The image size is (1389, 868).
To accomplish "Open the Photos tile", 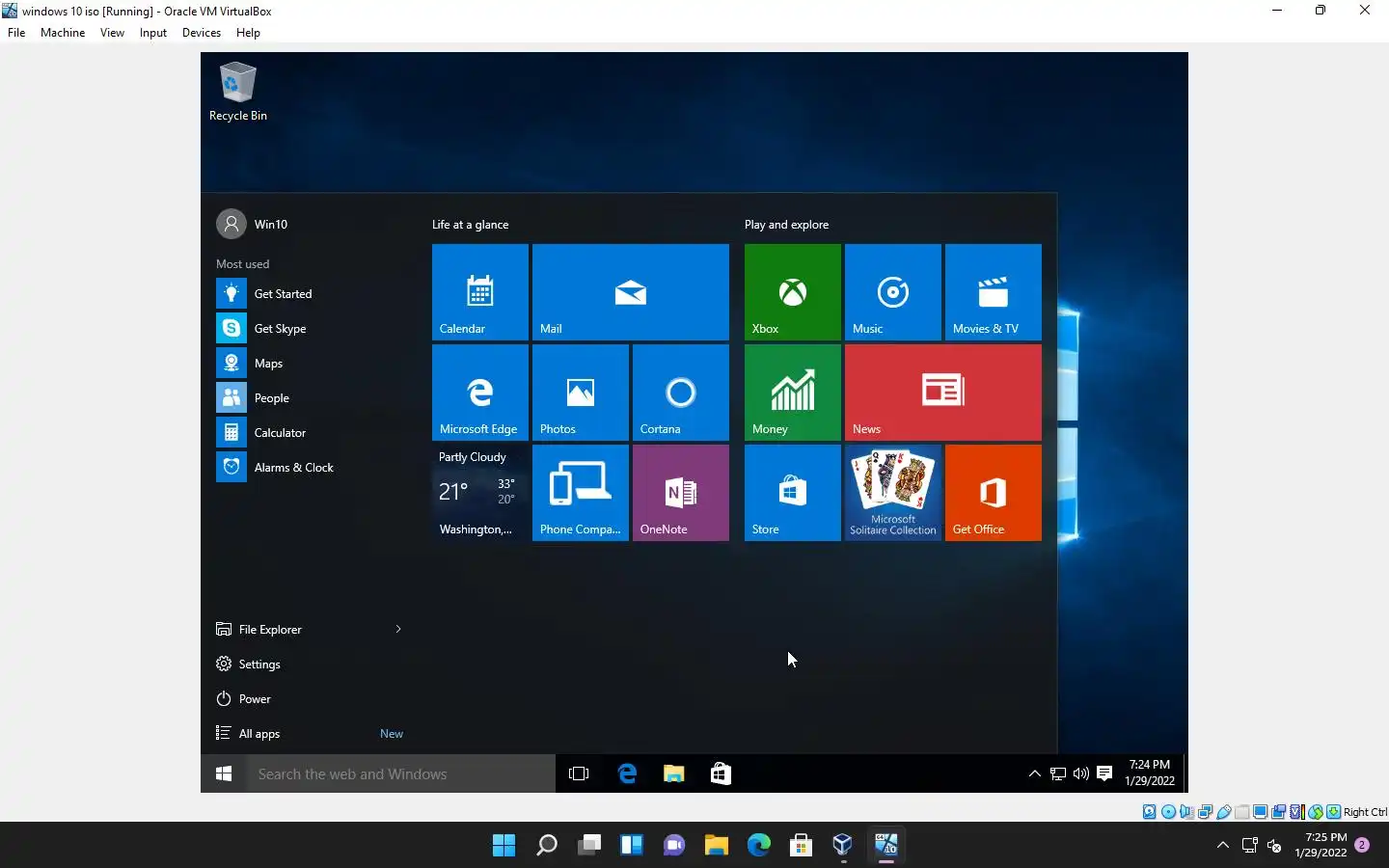I will (x=581, y=393).
